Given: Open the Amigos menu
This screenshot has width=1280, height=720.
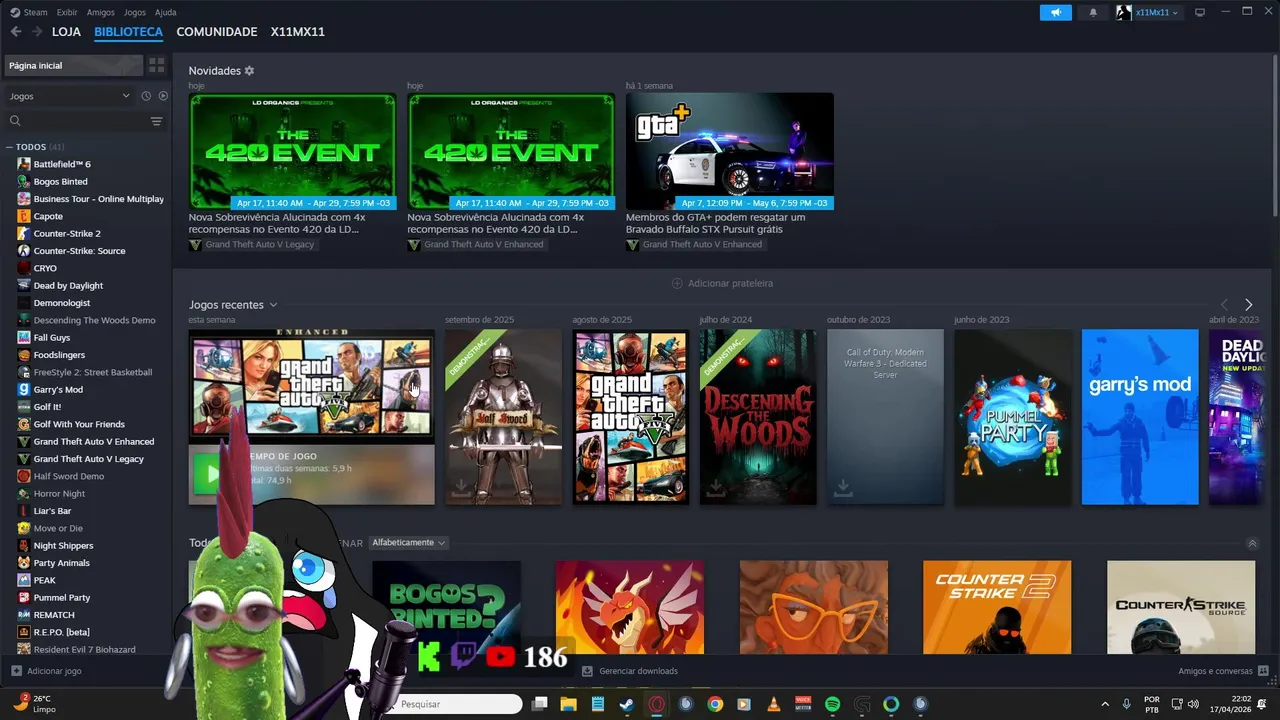Looking at the screenshot, I should (101, 12).
